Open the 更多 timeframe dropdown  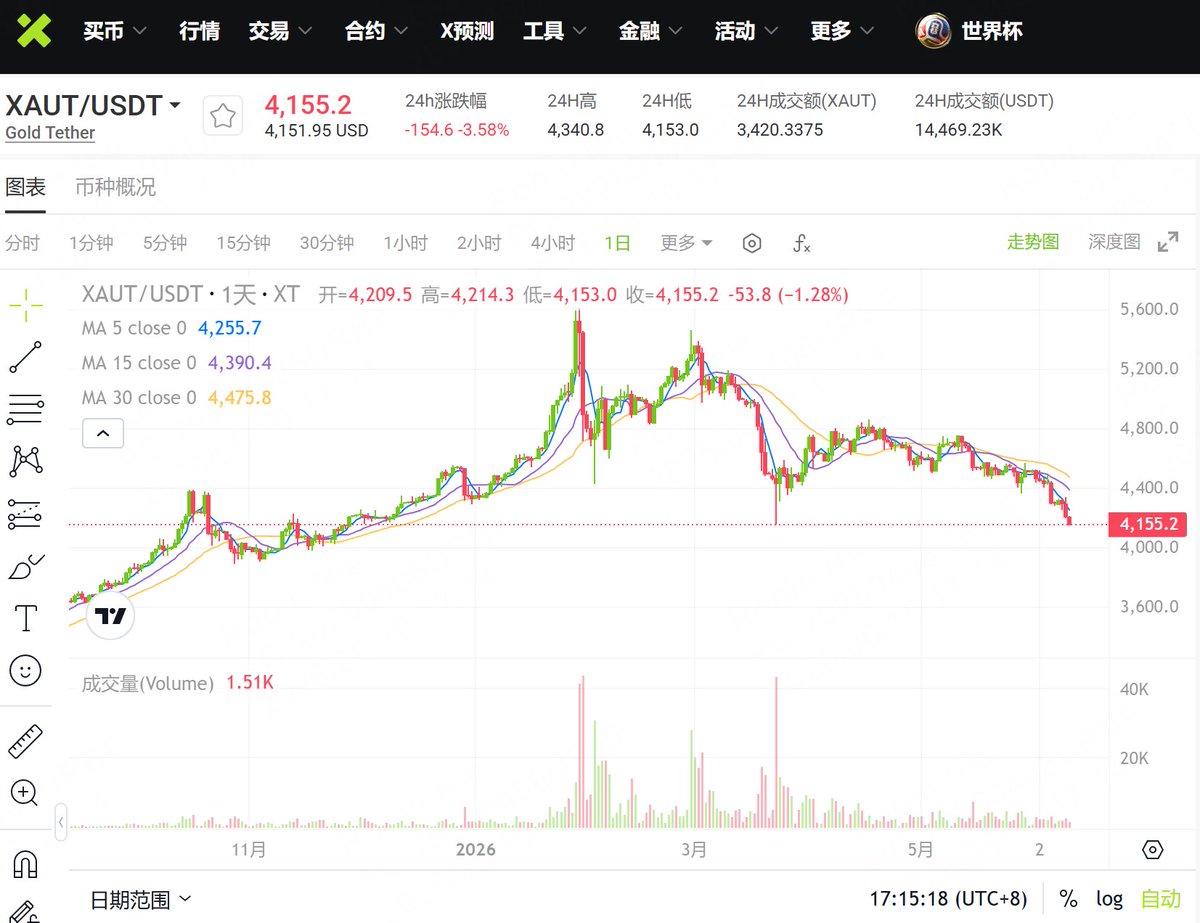click(x=686, y=243)
